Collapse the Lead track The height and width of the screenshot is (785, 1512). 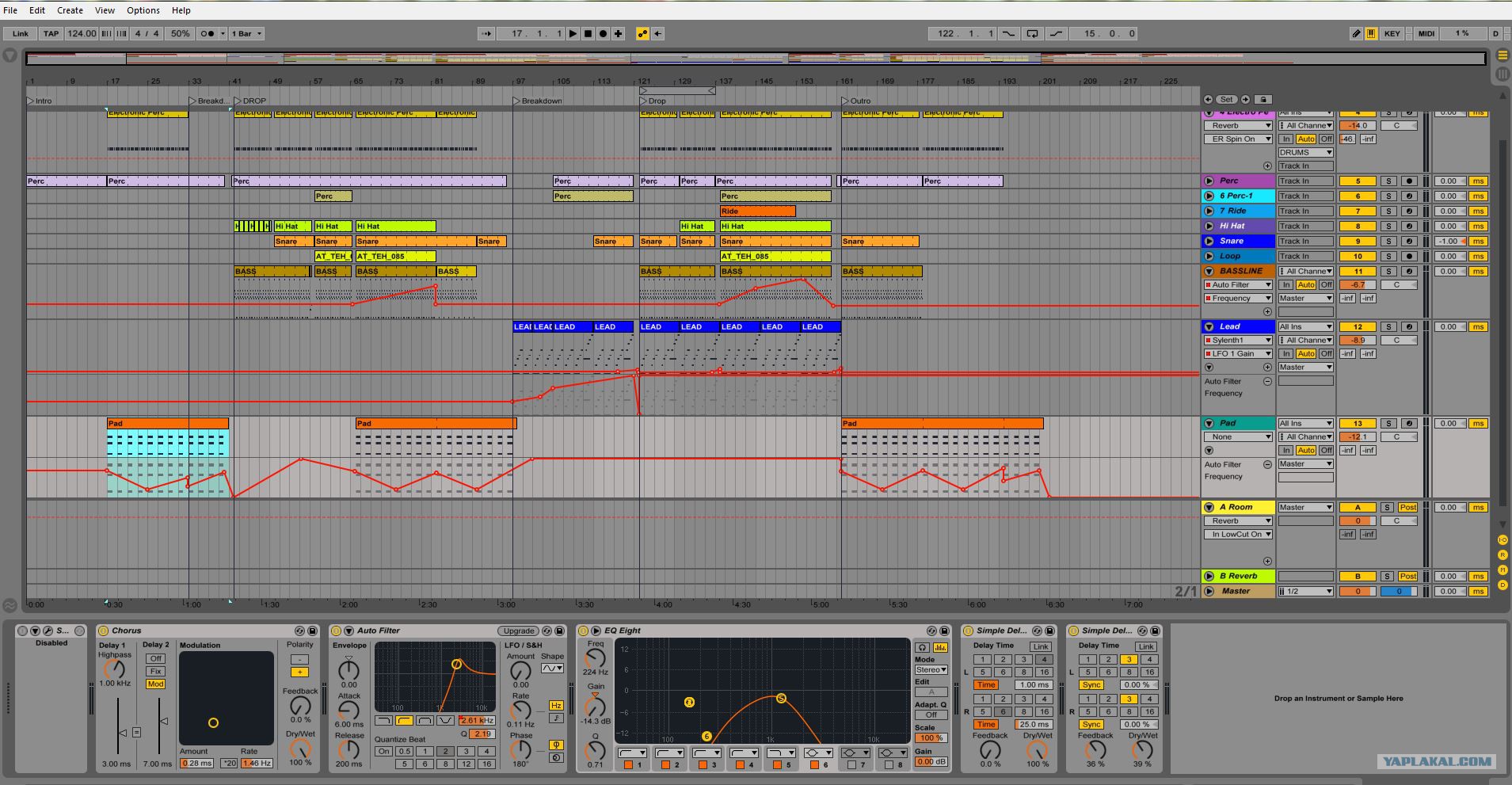1209,326
